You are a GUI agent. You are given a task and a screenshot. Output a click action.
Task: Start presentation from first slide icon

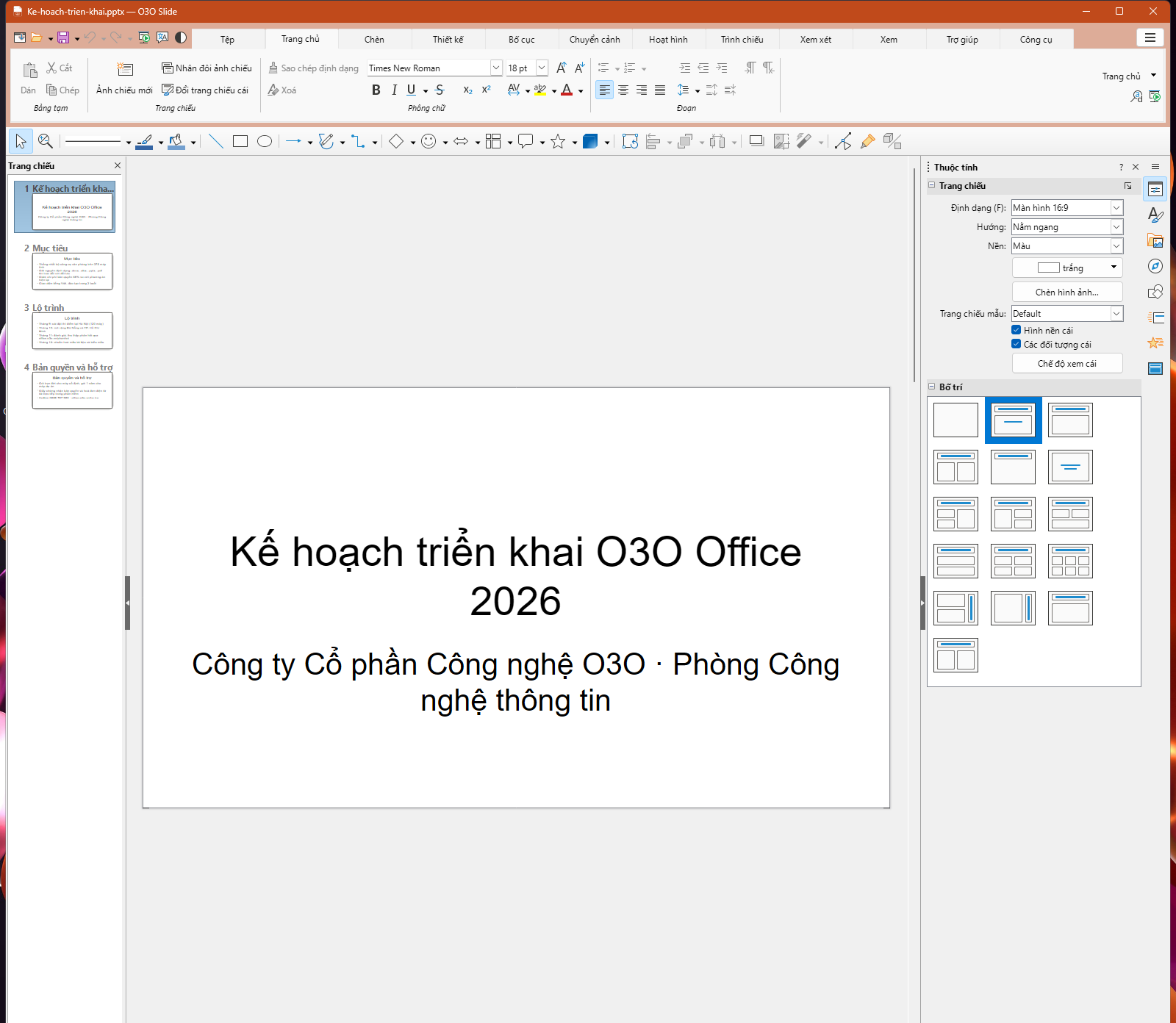pos(144,37)
